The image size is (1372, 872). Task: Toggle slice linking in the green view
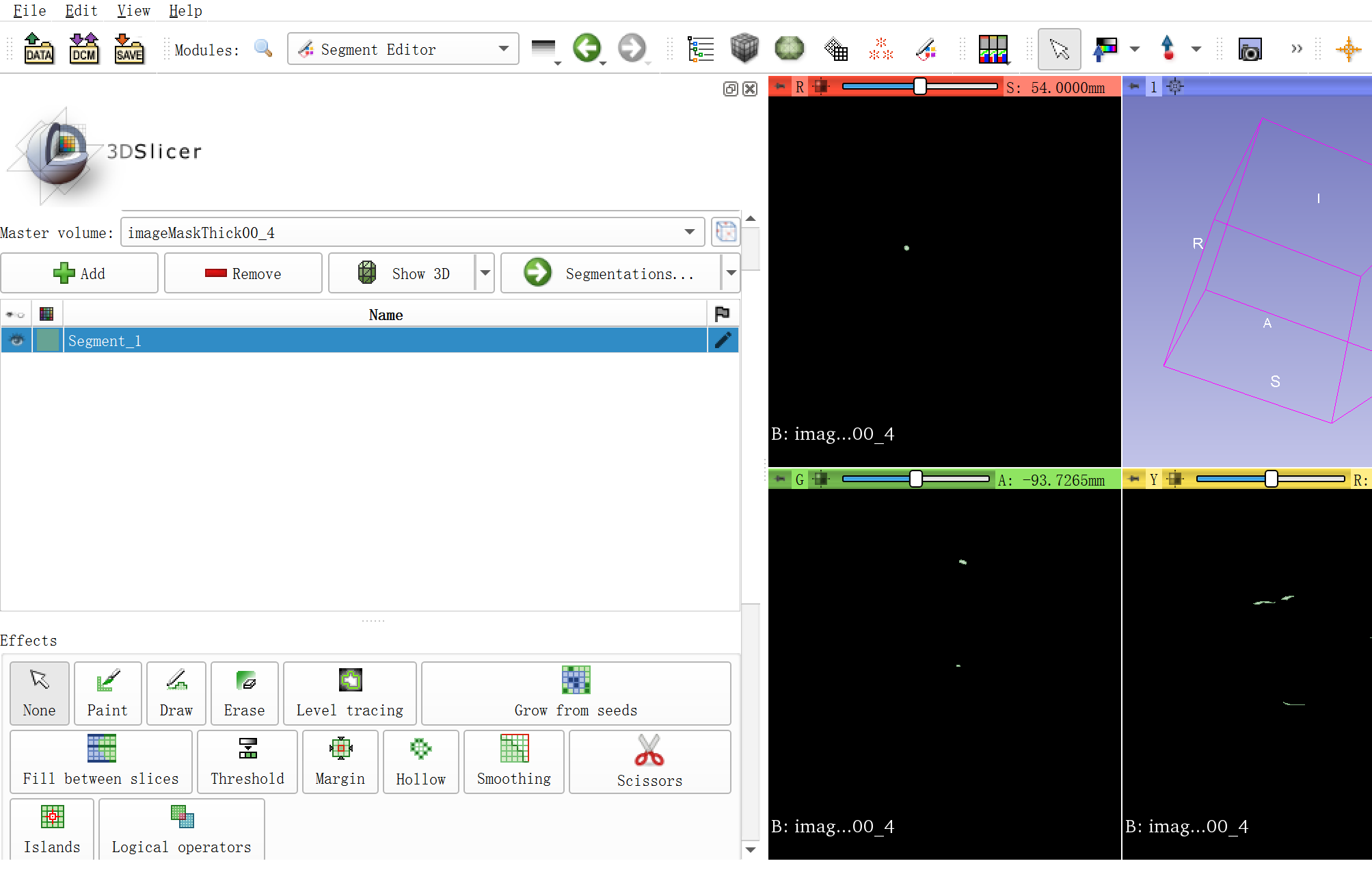tap(820, 479)
